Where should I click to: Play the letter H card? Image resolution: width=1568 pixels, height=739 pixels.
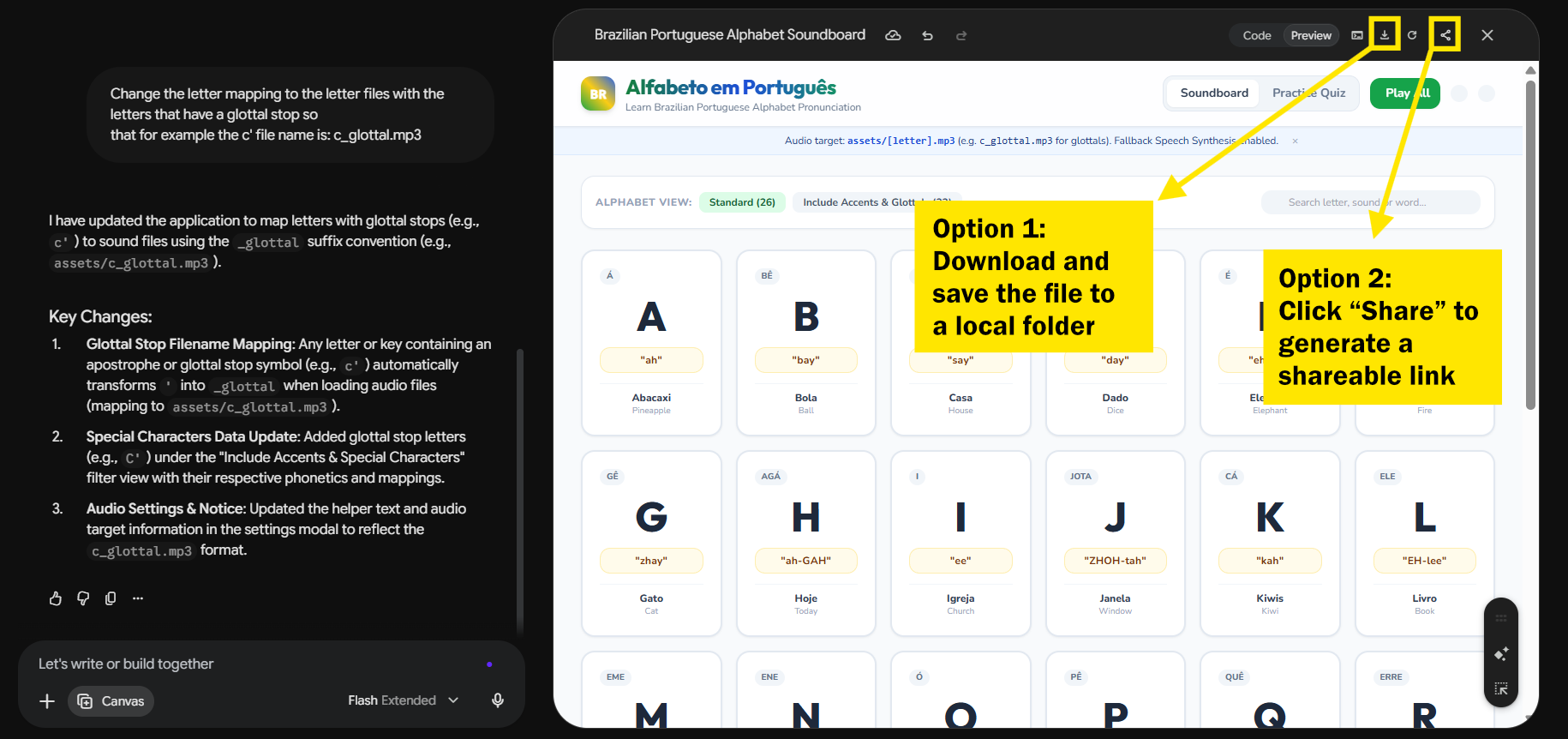pyautogui.click(x=806, y=544)
